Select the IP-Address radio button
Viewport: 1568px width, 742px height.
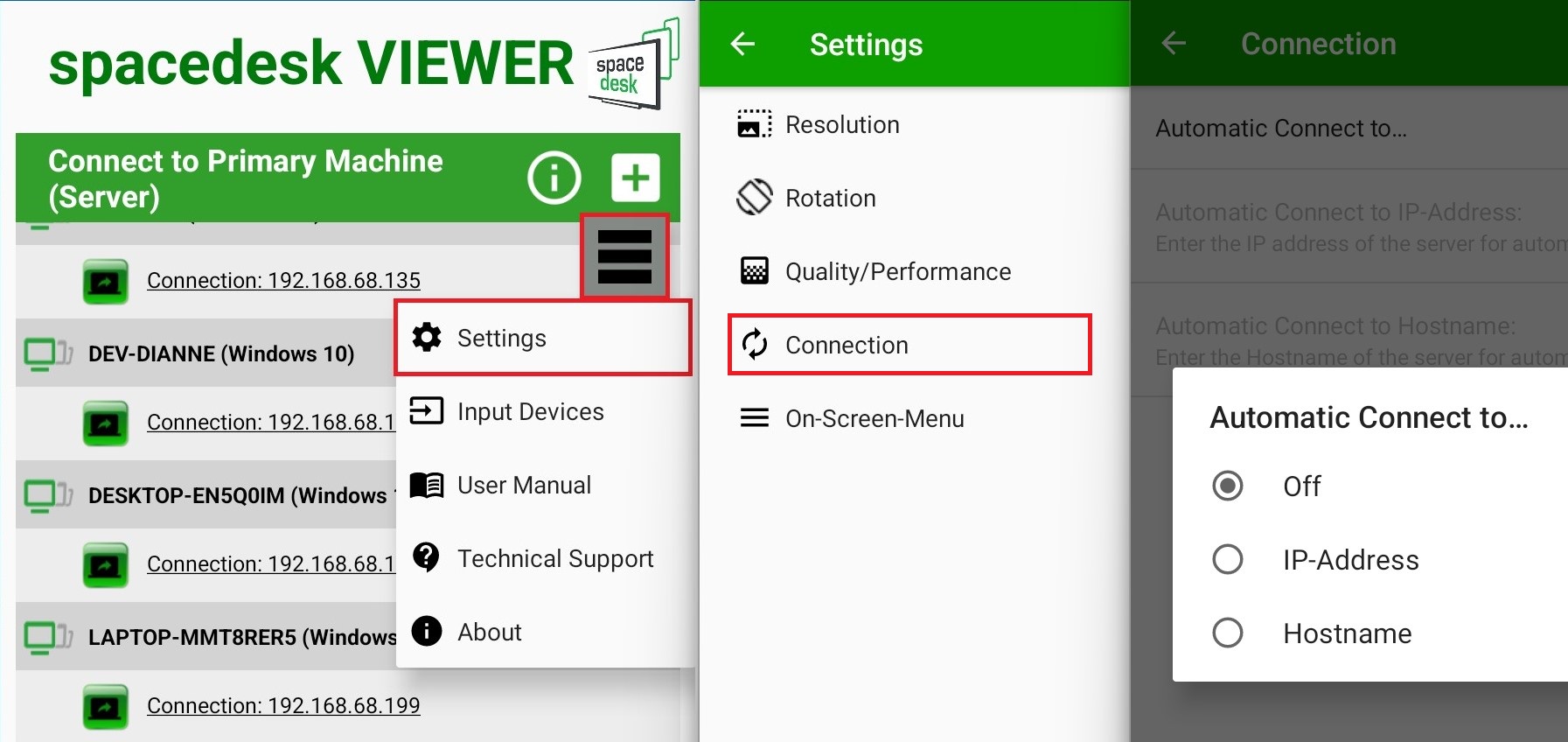1228,559
